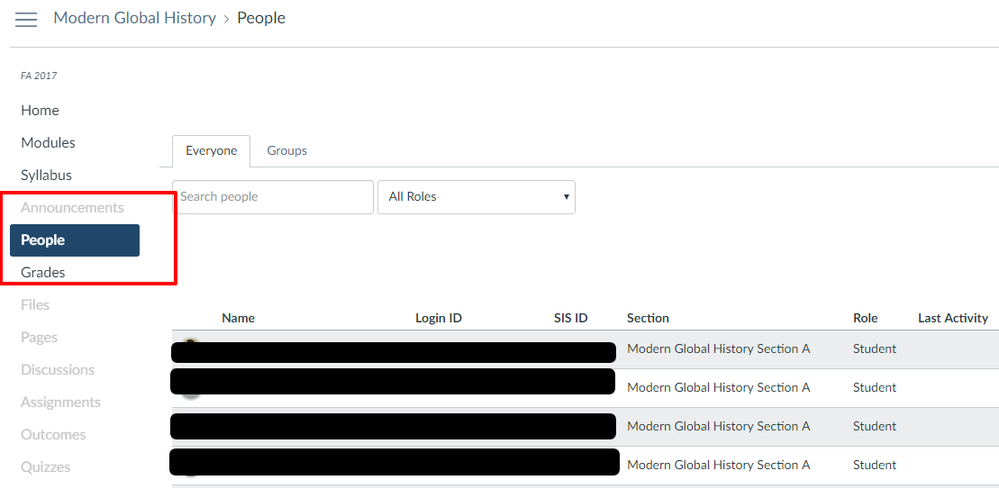Click the Search people field

(272, 197)
